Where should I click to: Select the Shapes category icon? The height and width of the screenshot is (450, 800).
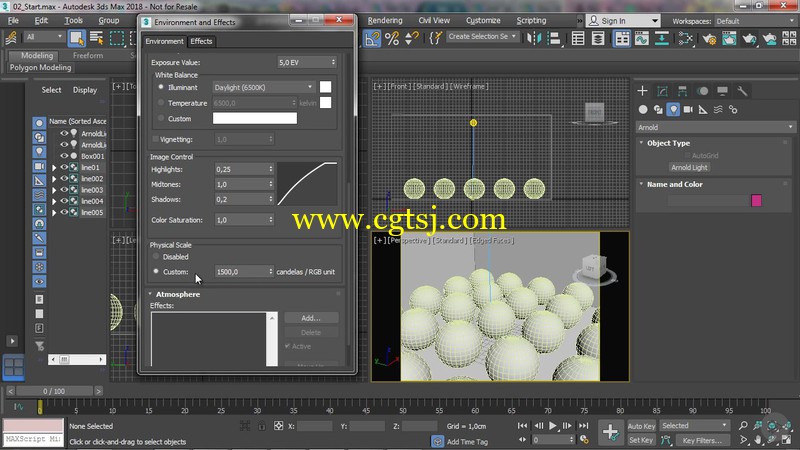point(658,109)
